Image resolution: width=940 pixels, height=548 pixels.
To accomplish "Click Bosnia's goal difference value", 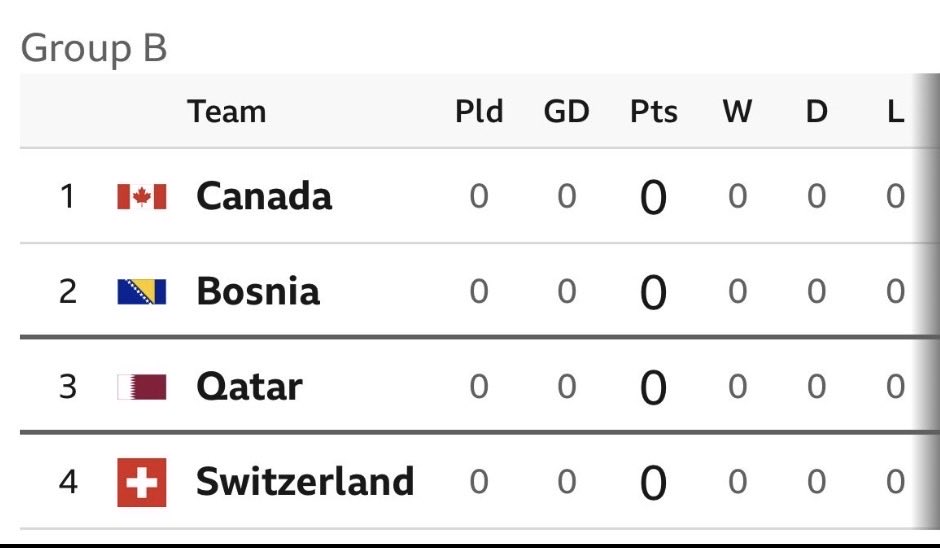I will (567, 292).
